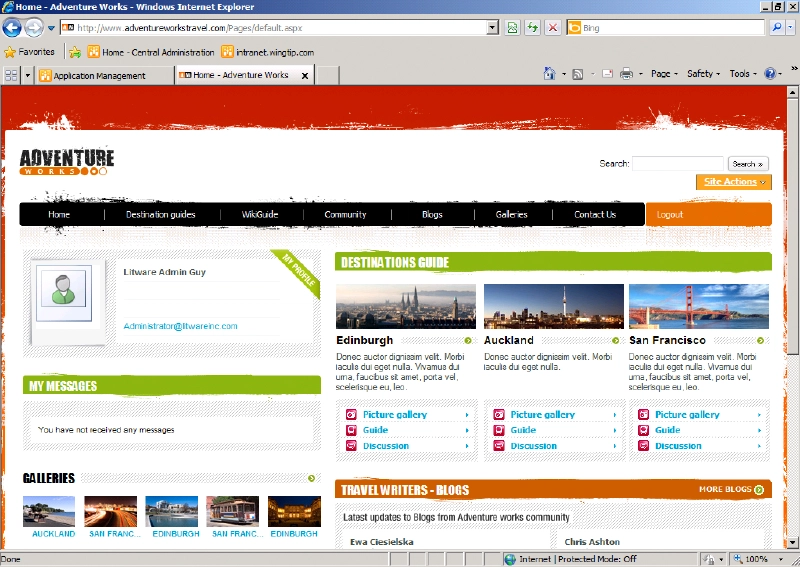Click the Refresh page icon
The width and height of the screenshot is (800, 567).
click(x=533, y=28)
